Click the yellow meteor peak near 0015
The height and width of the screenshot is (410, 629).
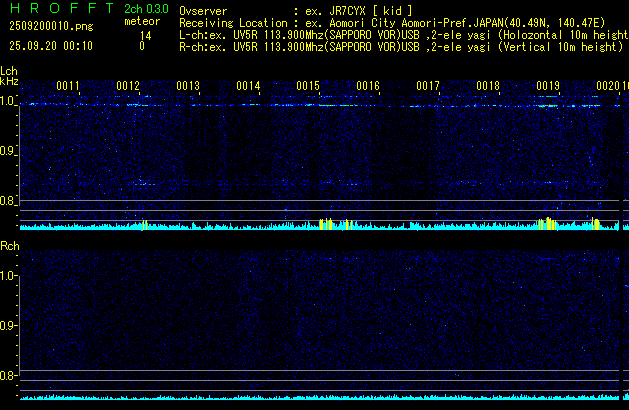[x=324, y=224]
